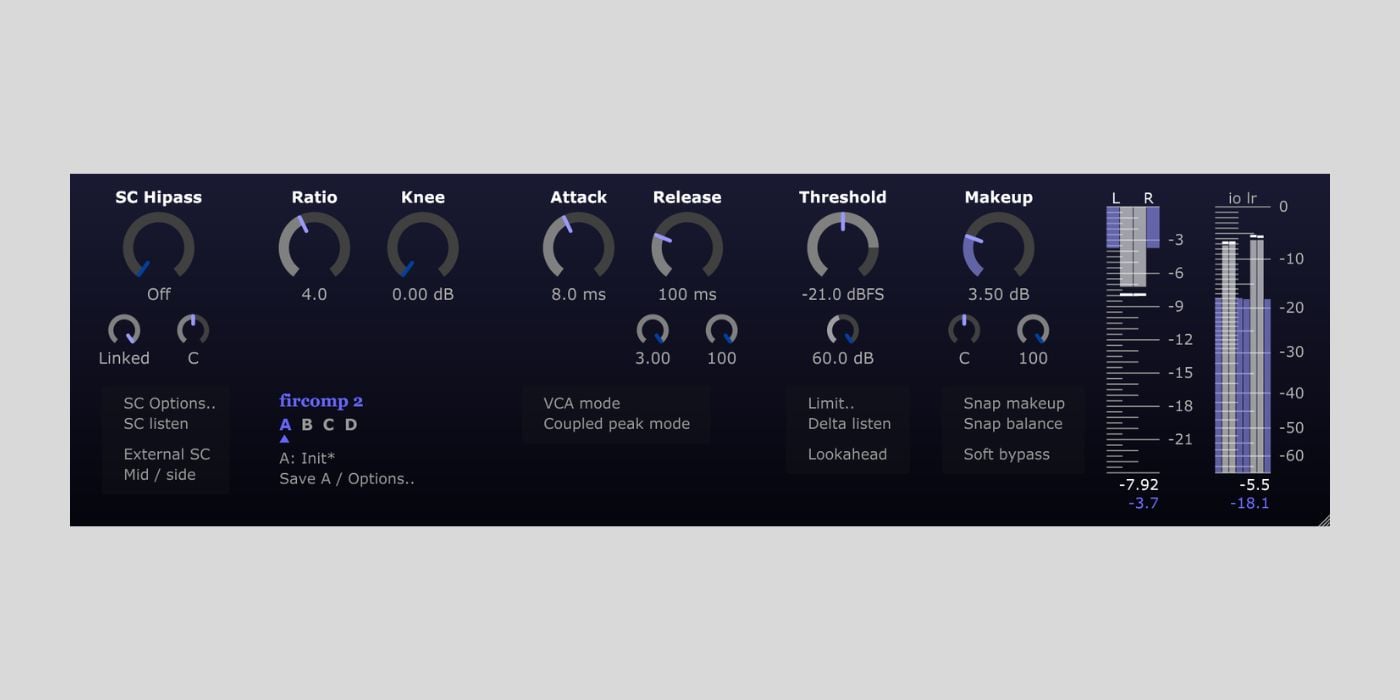
Task: Click the Ratio knob
Action: tap(314, 246)
